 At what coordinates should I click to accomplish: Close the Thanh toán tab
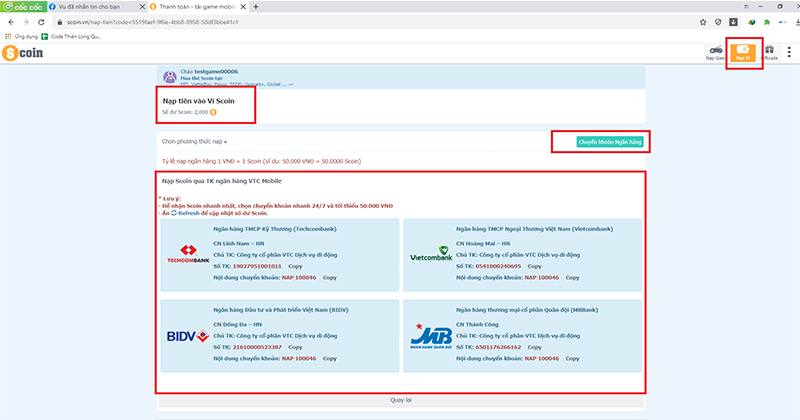pos(243,7)
